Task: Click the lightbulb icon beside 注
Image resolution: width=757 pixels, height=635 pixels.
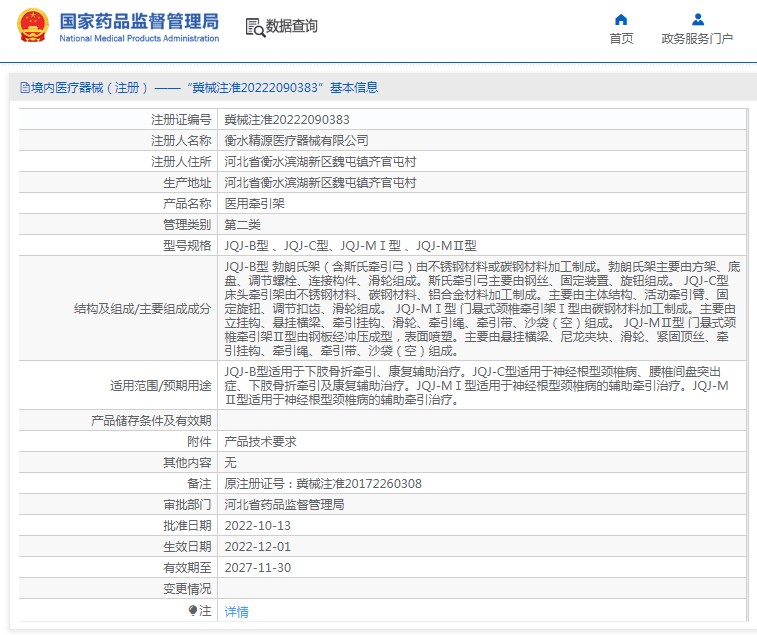Action: pos(193,611)
